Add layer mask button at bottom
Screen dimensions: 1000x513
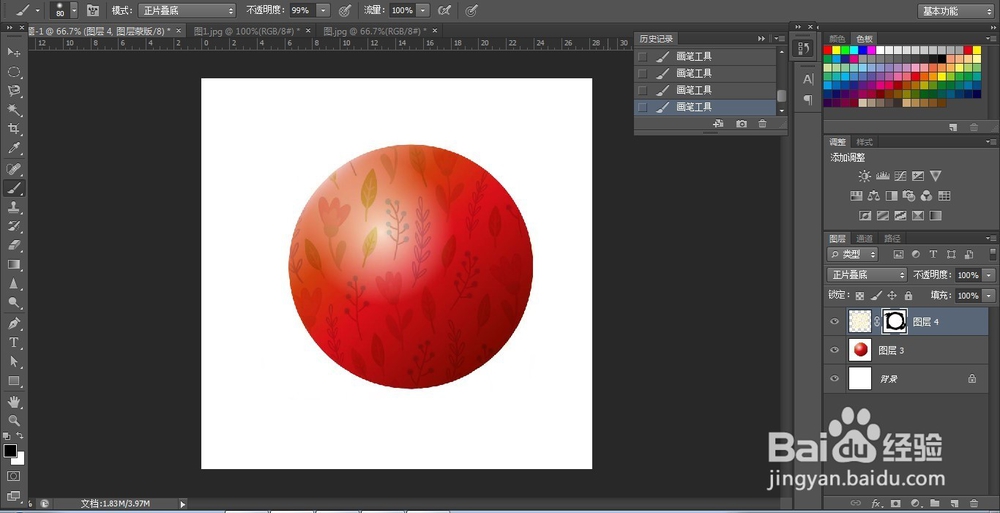[895, 503]
